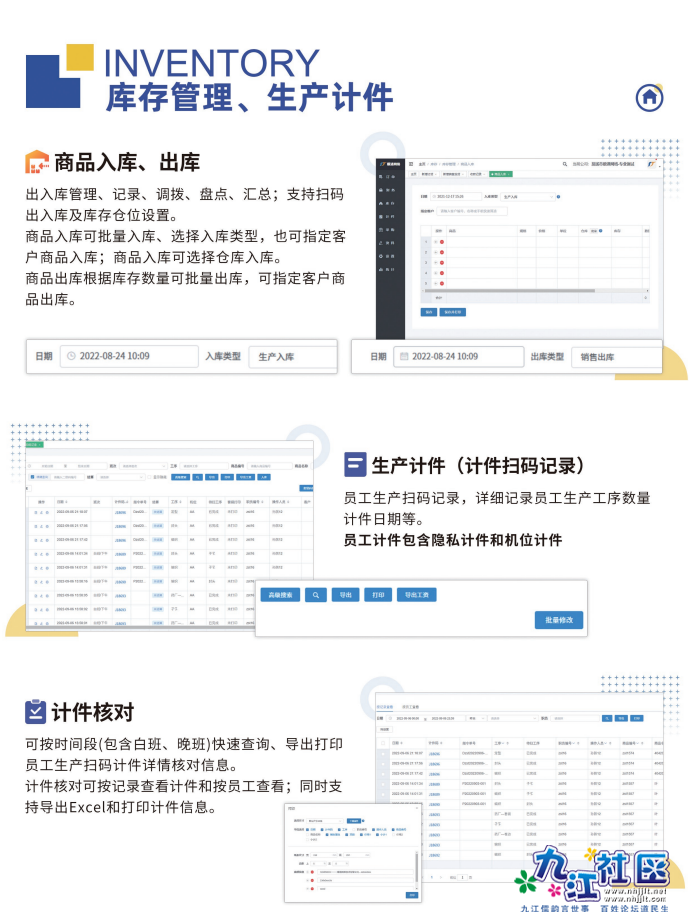
Task: Go to next page with pagination arrow
Action: tap(441, 877)
